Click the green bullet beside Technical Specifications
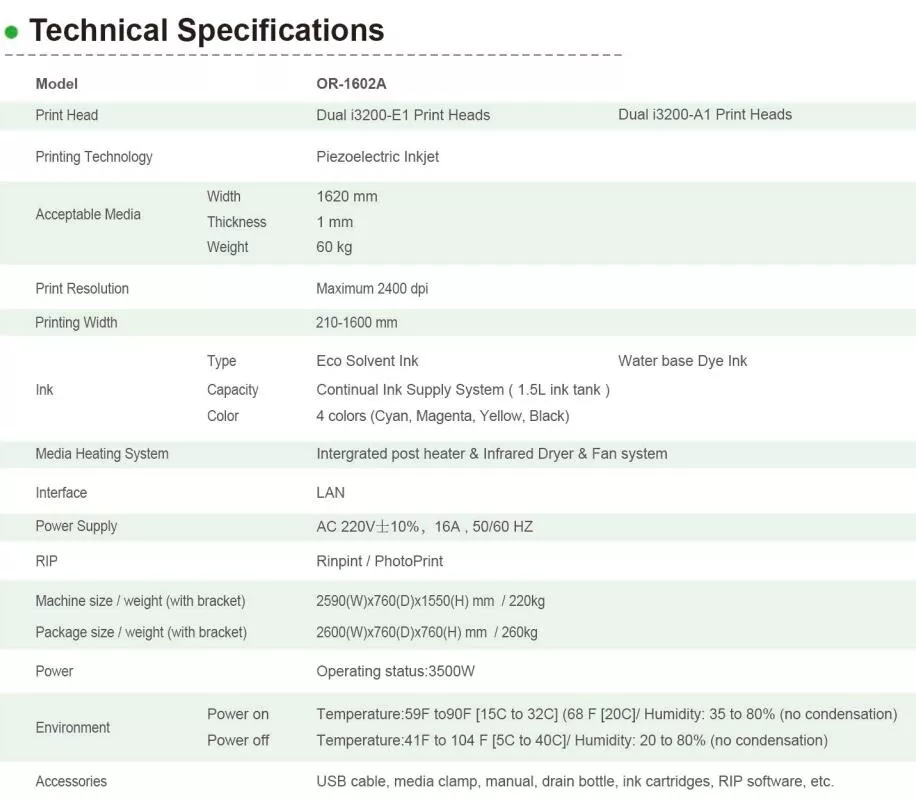Viewport: 916px width, 801px height. [x=12, y=33]
